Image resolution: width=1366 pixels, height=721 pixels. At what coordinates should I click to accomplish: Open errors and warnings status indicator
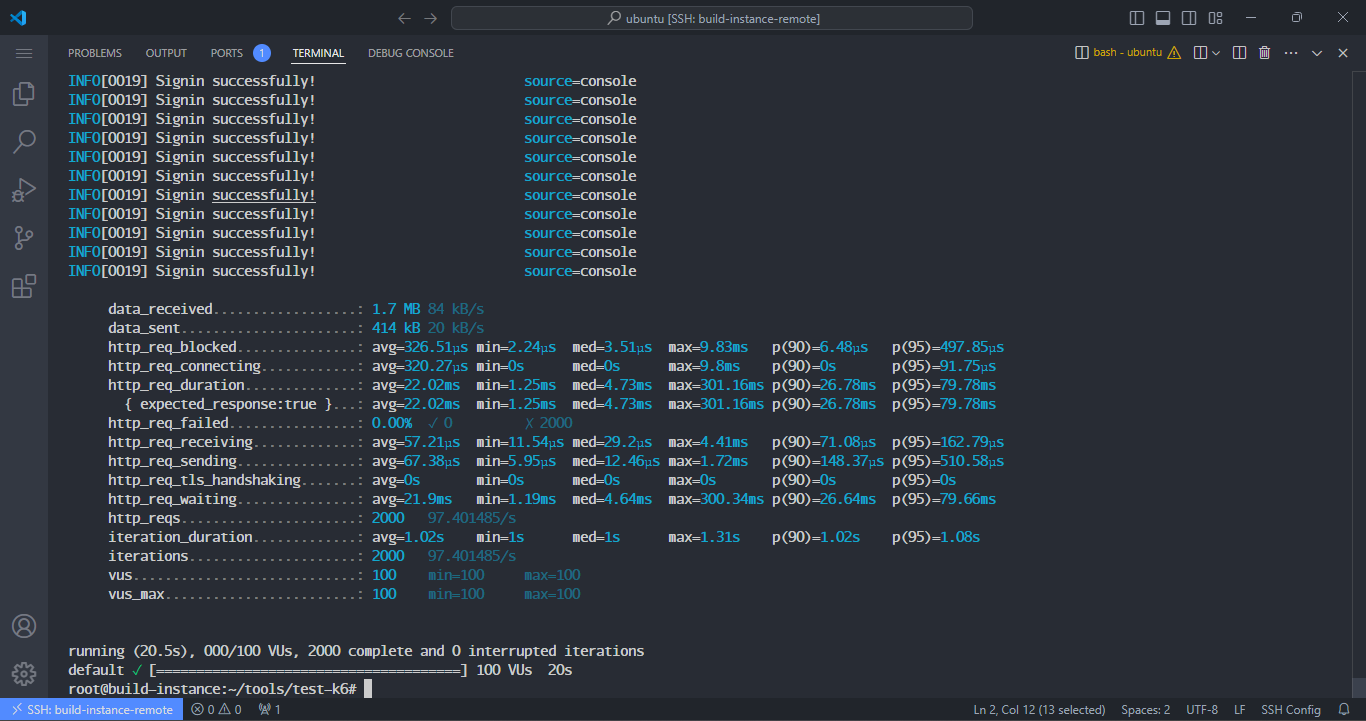tap(217, 709)
